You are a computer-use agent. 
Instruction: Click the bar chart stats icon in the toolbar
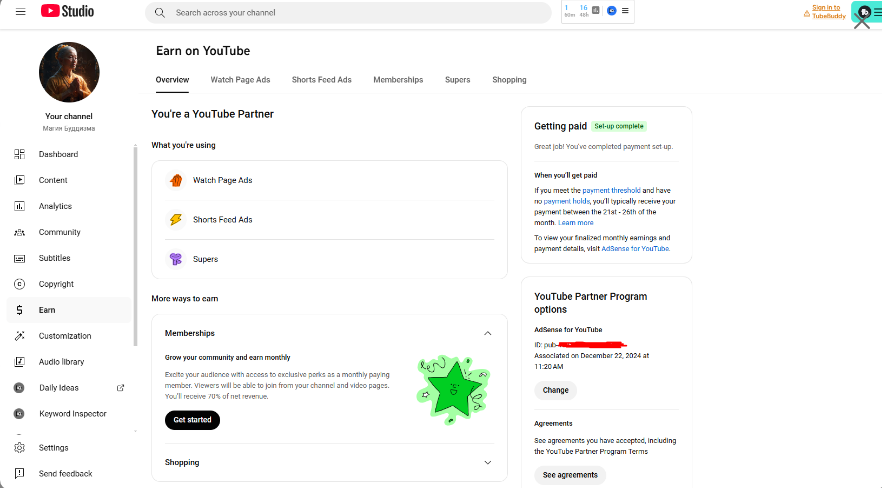(x=596, y=10)
